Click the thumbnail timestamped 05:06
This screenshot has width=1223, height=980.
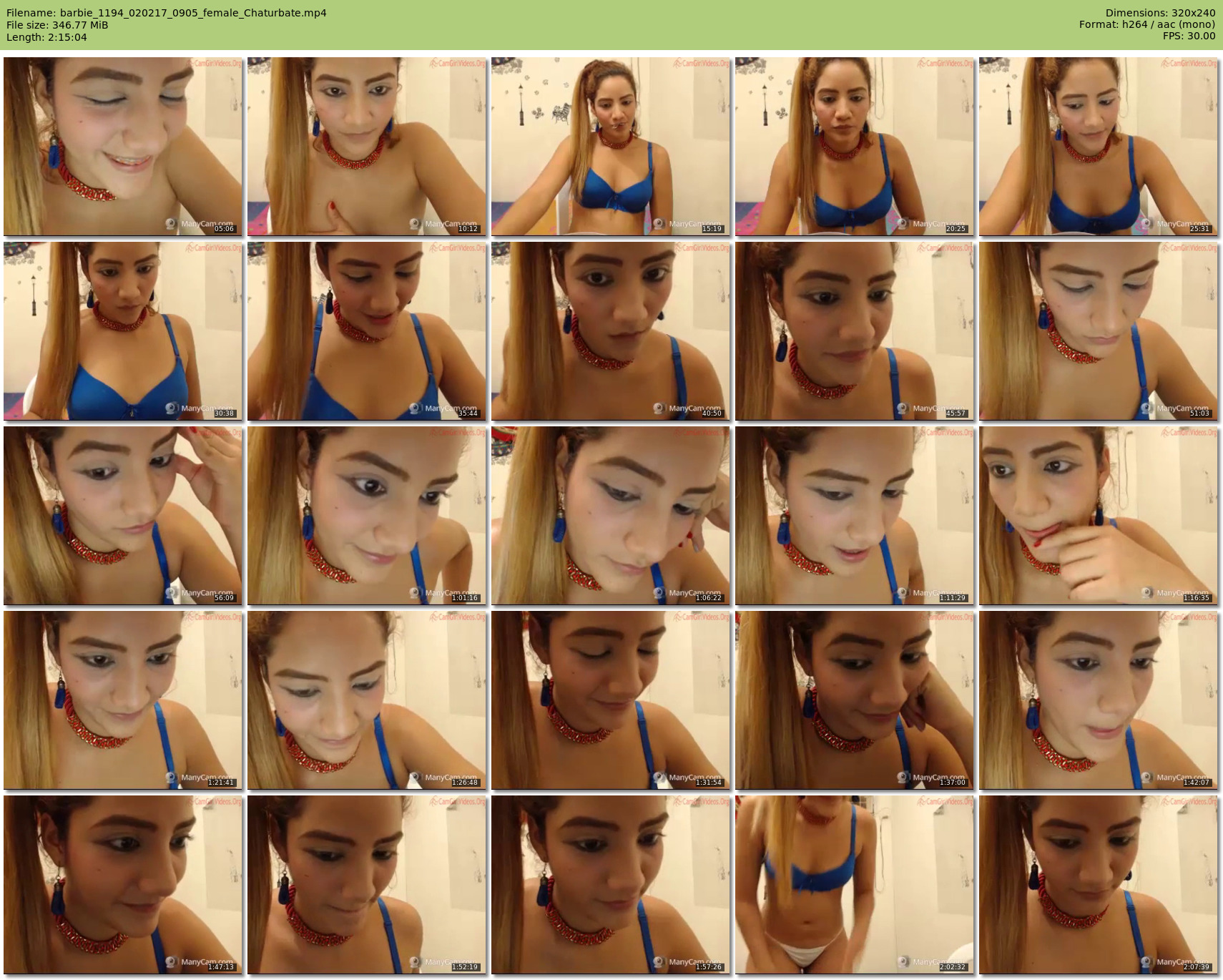point(123,147)
